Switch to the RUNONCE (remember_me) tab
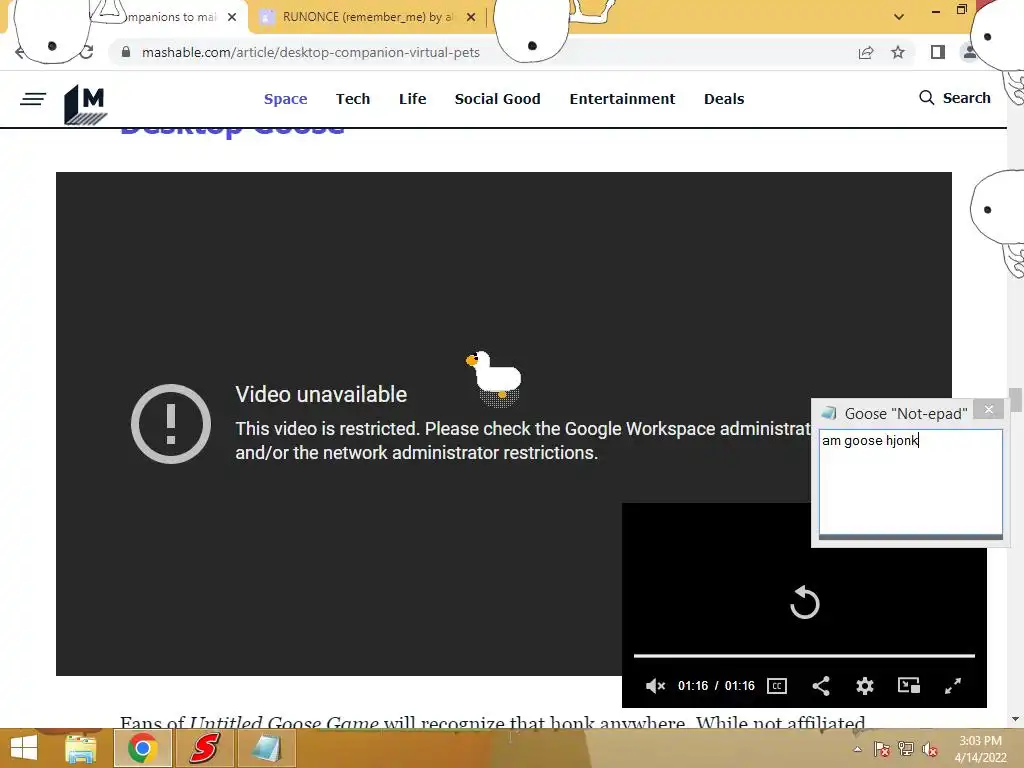 coord(367,17)
